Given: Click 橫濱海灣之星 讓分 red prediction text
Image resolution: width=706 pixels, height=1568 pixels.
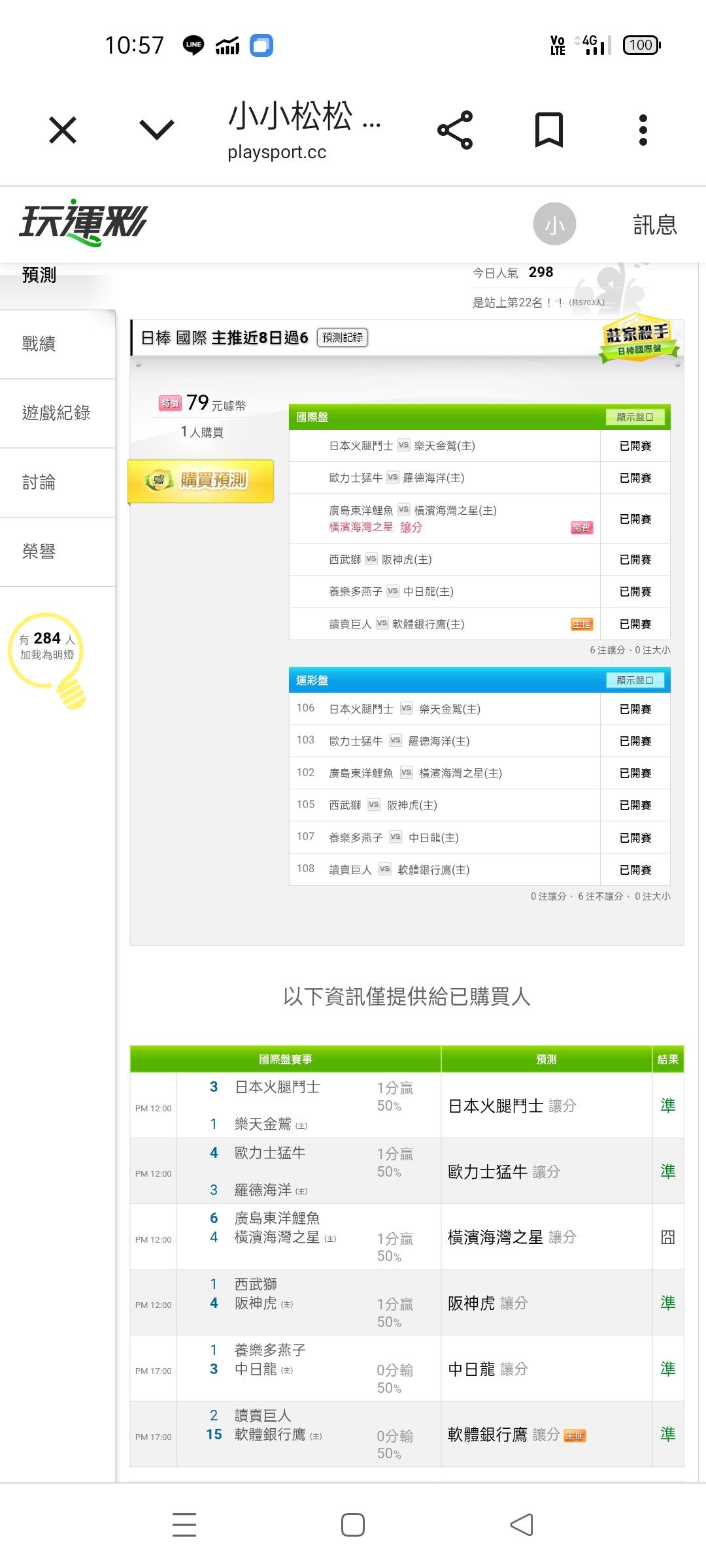Looking at the screenshot, I should point(376,527).
